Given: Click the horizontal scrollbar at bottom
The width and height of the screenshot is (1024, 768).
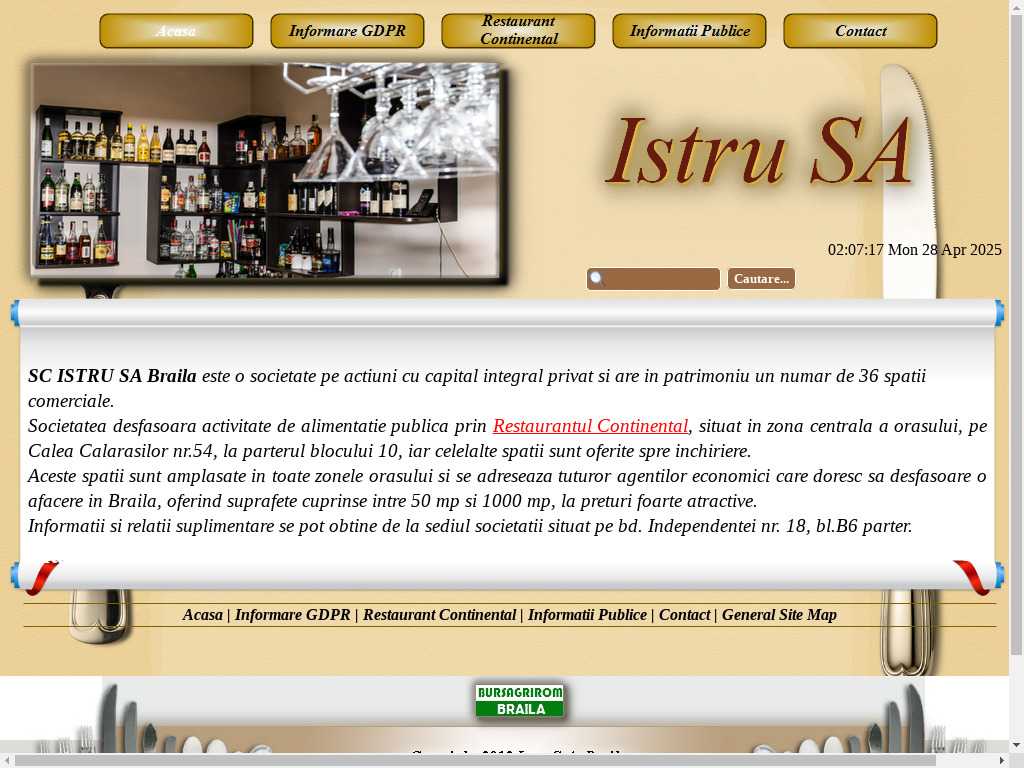Looking at the screenshot, I should pos(475,761).
